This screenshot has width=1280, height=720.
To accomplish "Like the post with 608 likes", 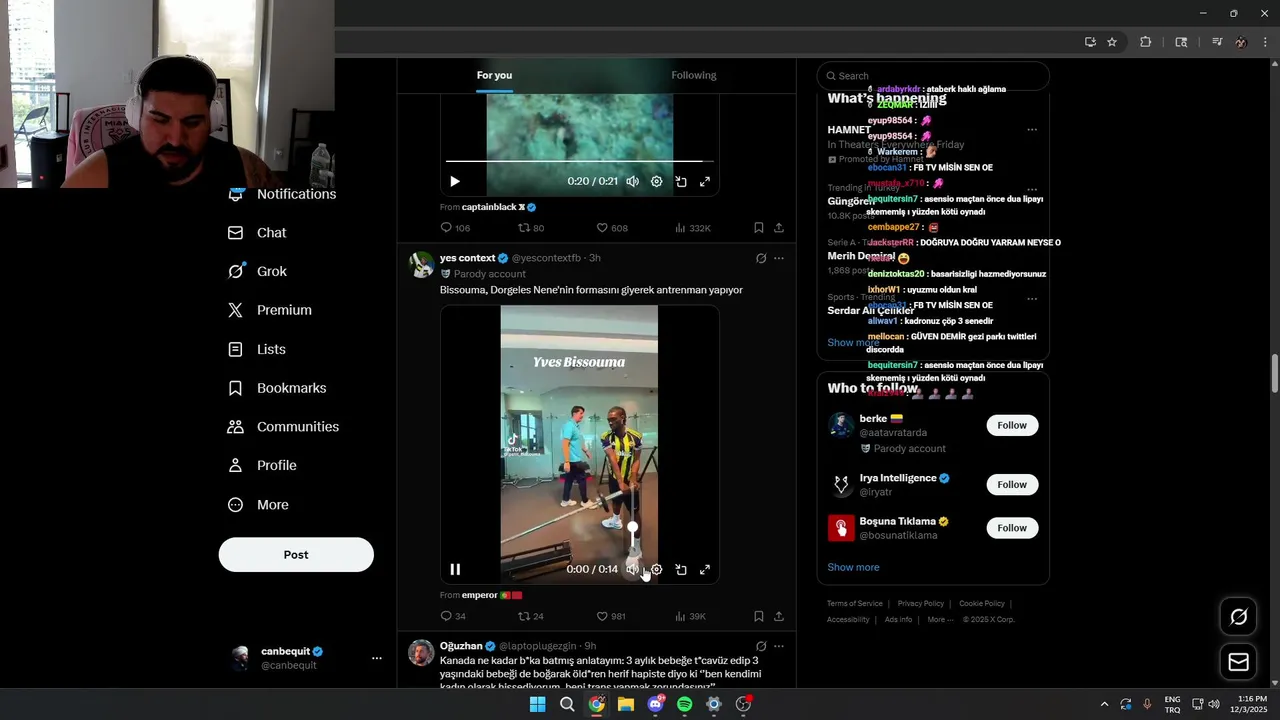I will (612, 228).
